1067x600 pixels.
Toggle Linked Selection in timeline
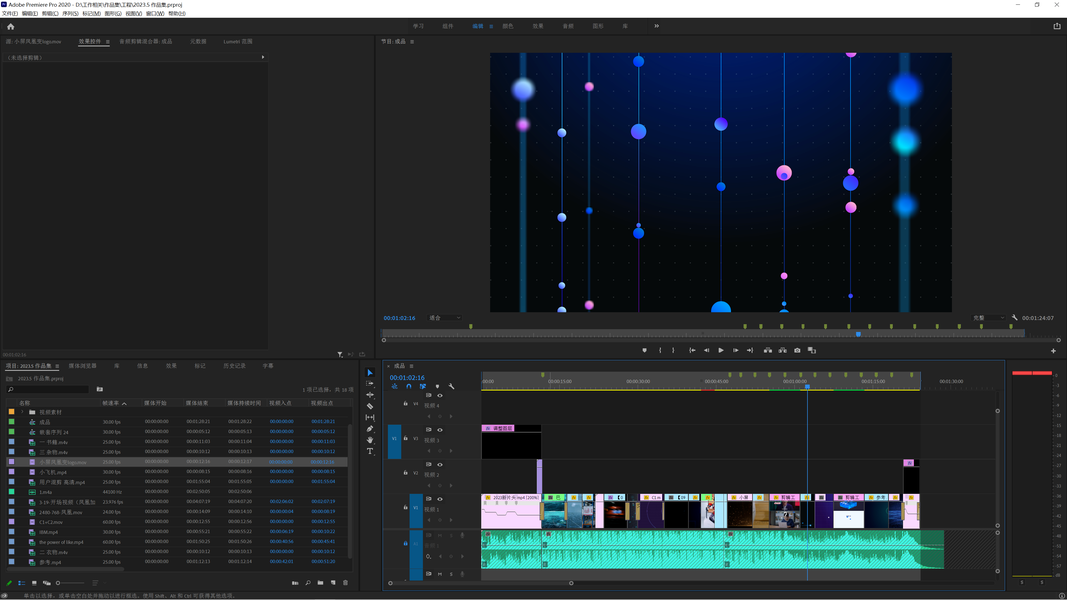(x=423, y=386)
